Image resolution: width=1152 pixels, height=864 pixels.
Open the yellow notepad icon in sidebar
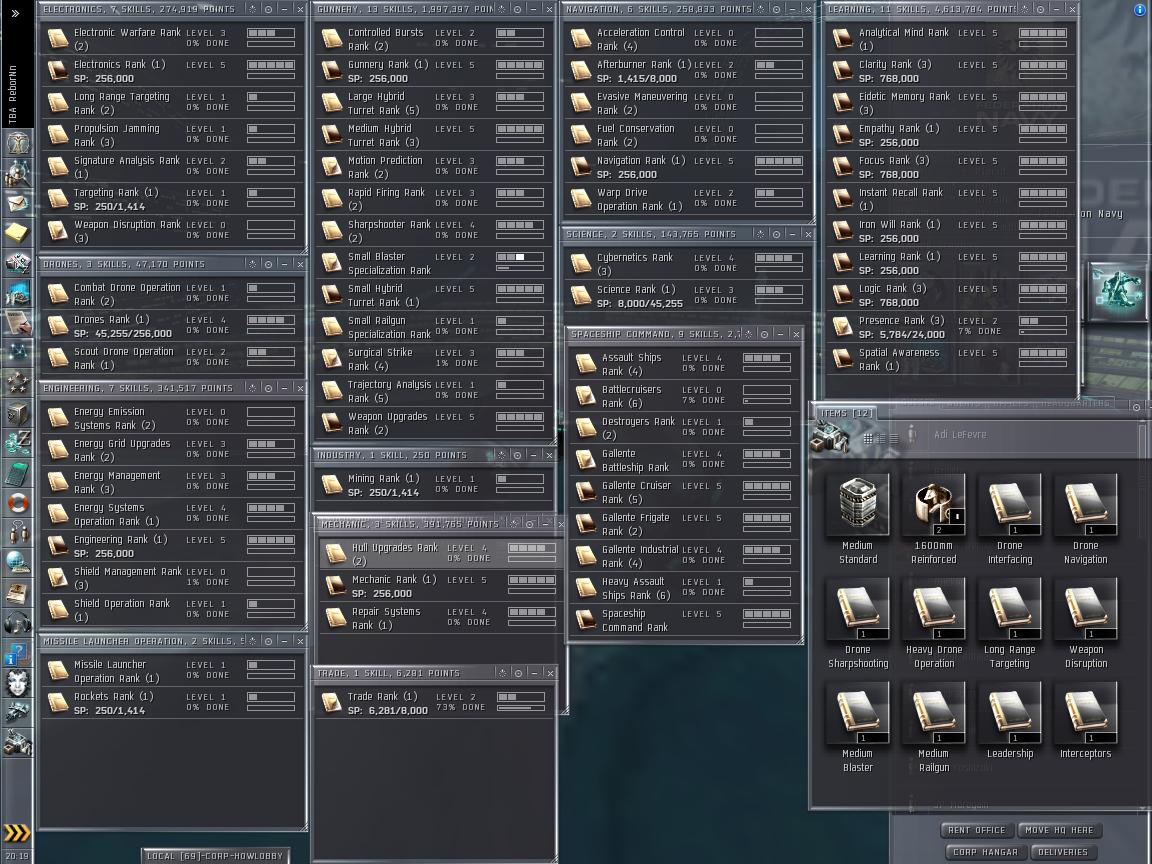[x=17, y=233]
